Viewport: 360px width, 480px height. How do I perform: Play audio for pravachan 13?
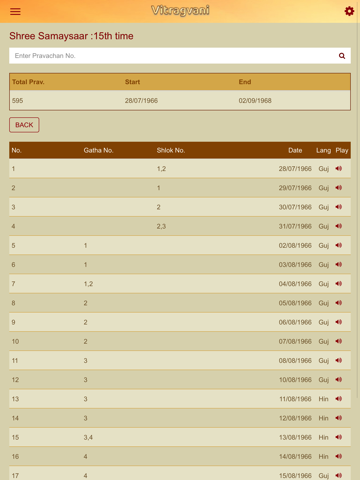(x=339, y=399)
